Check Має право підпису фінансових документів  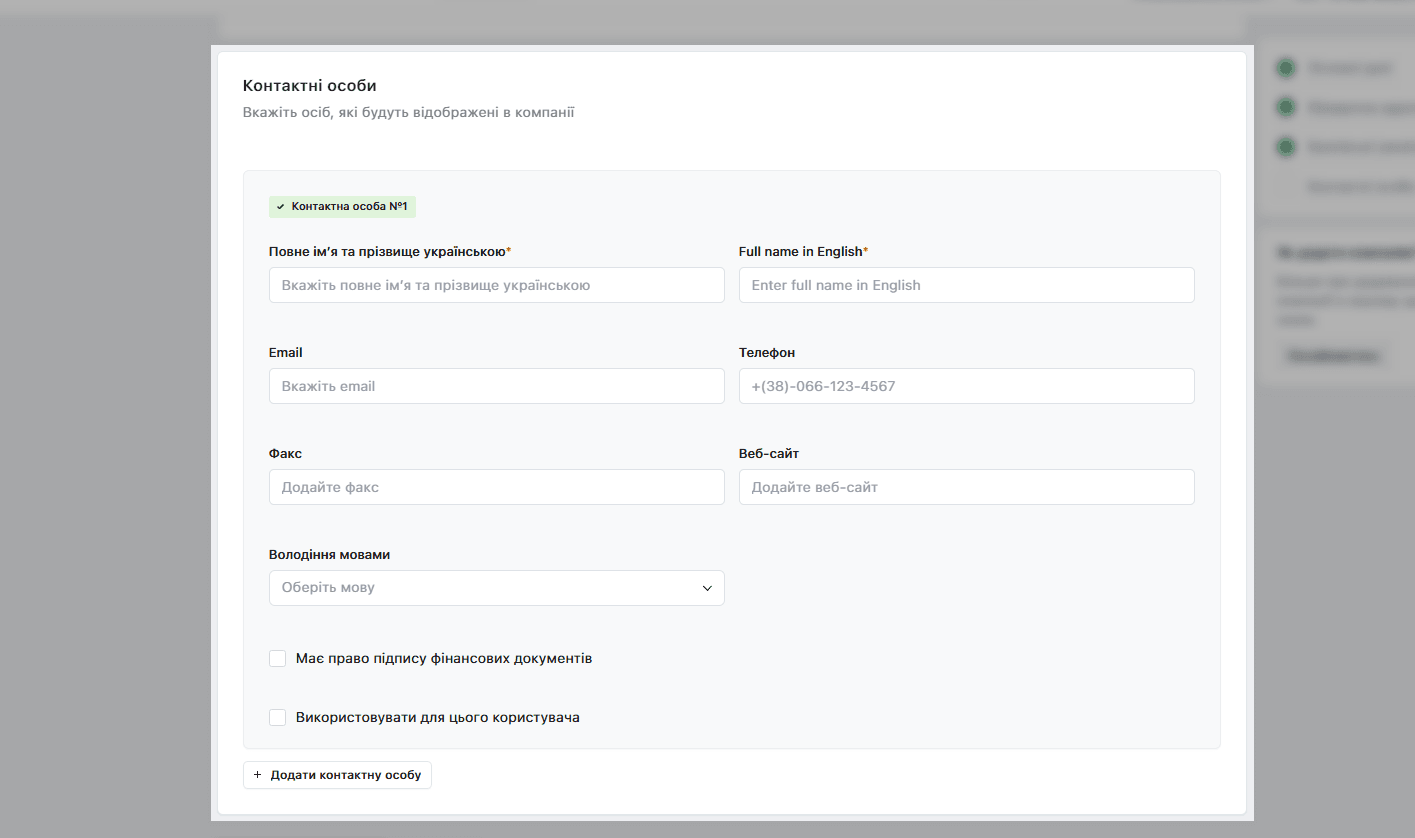pos(278,659)
